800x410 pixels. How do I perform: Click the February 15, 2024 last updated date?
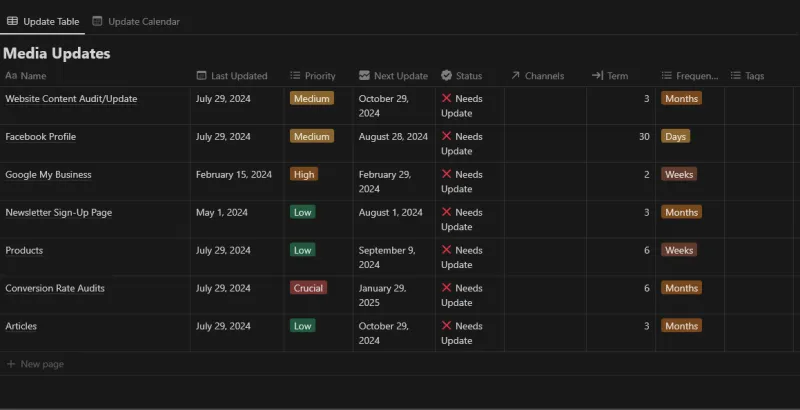[x=234, y=174]
